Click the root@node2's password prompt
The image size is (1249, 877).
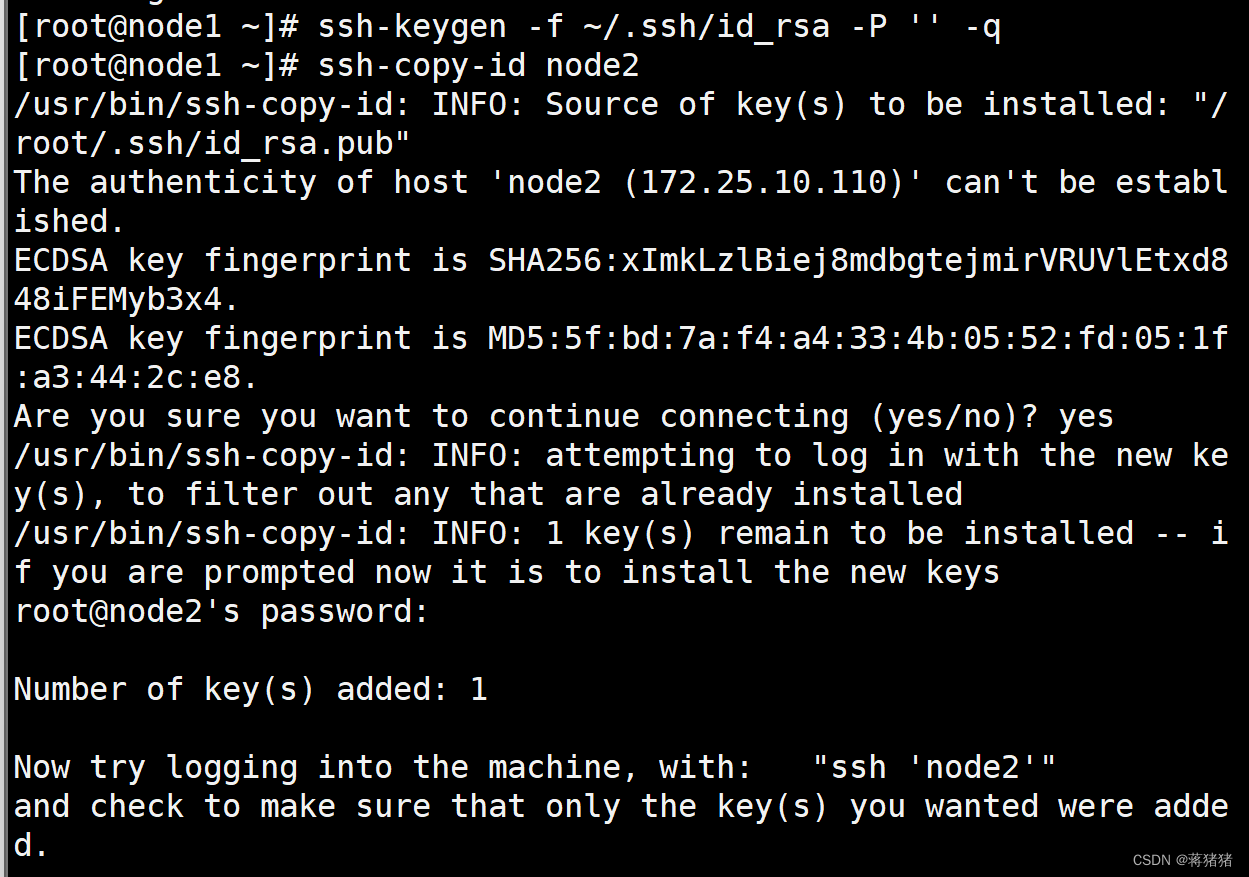point(221,611)
